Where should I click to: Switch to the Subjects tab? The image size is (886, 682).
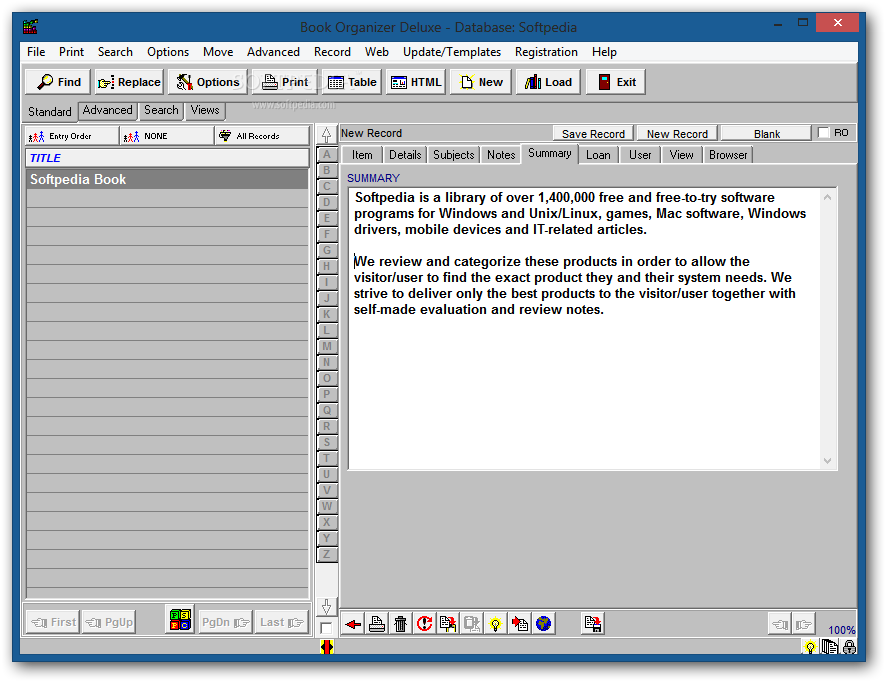pos(453,155)
